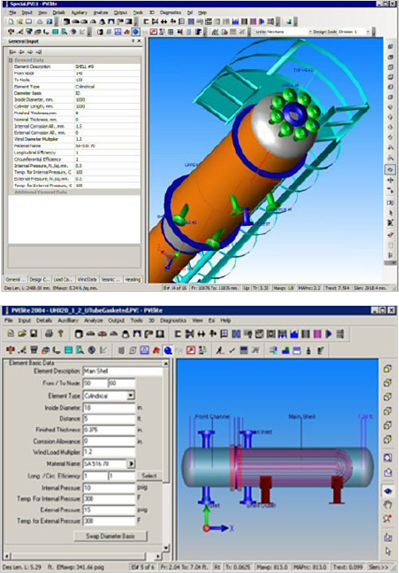Click the Internal Pressure input field
This screenshot has height=573, width=399.
click(x=109, y=488)
